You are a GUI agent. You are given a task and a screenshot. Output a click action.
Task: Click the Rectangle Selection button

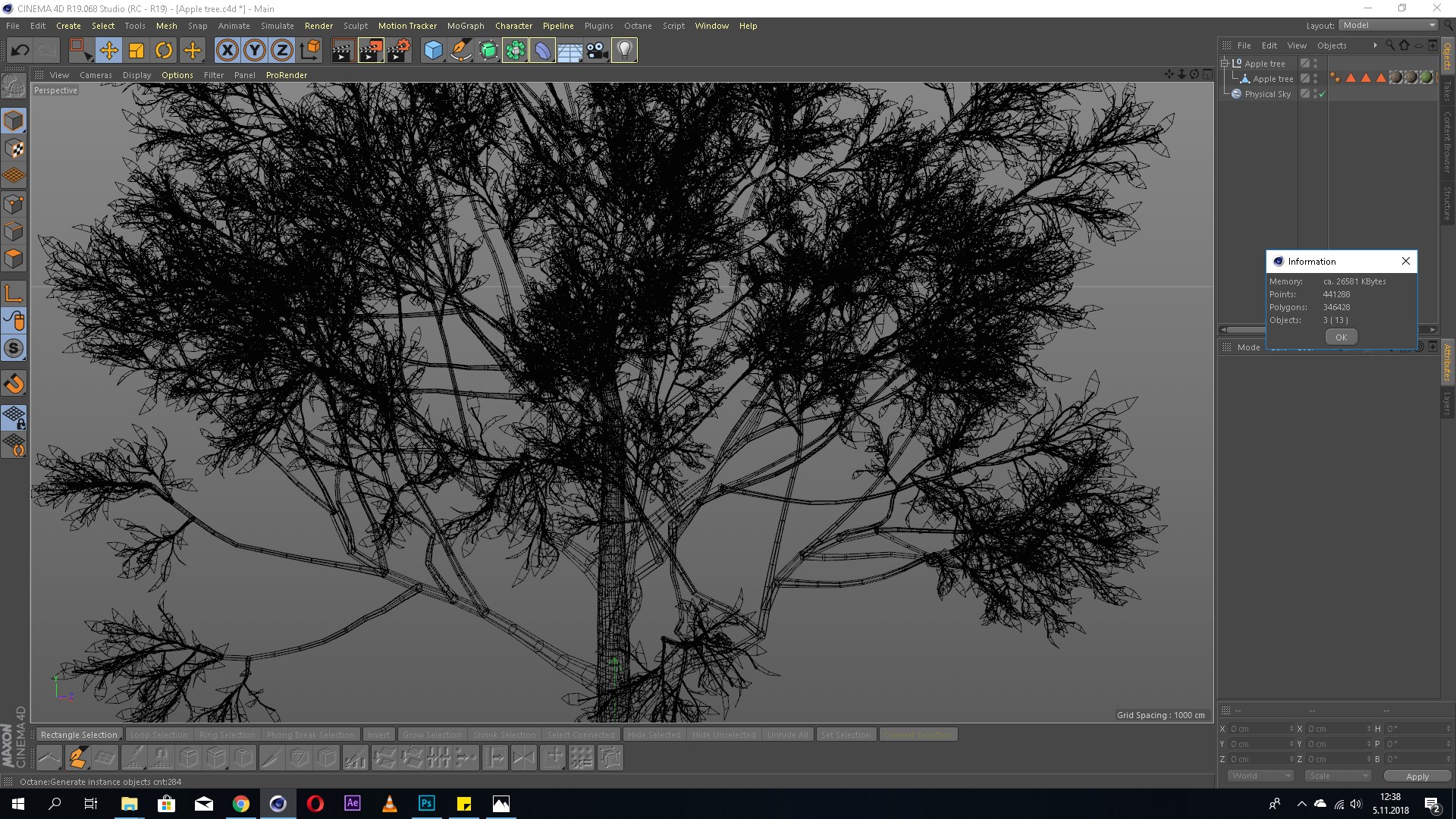tap(79, 735)
